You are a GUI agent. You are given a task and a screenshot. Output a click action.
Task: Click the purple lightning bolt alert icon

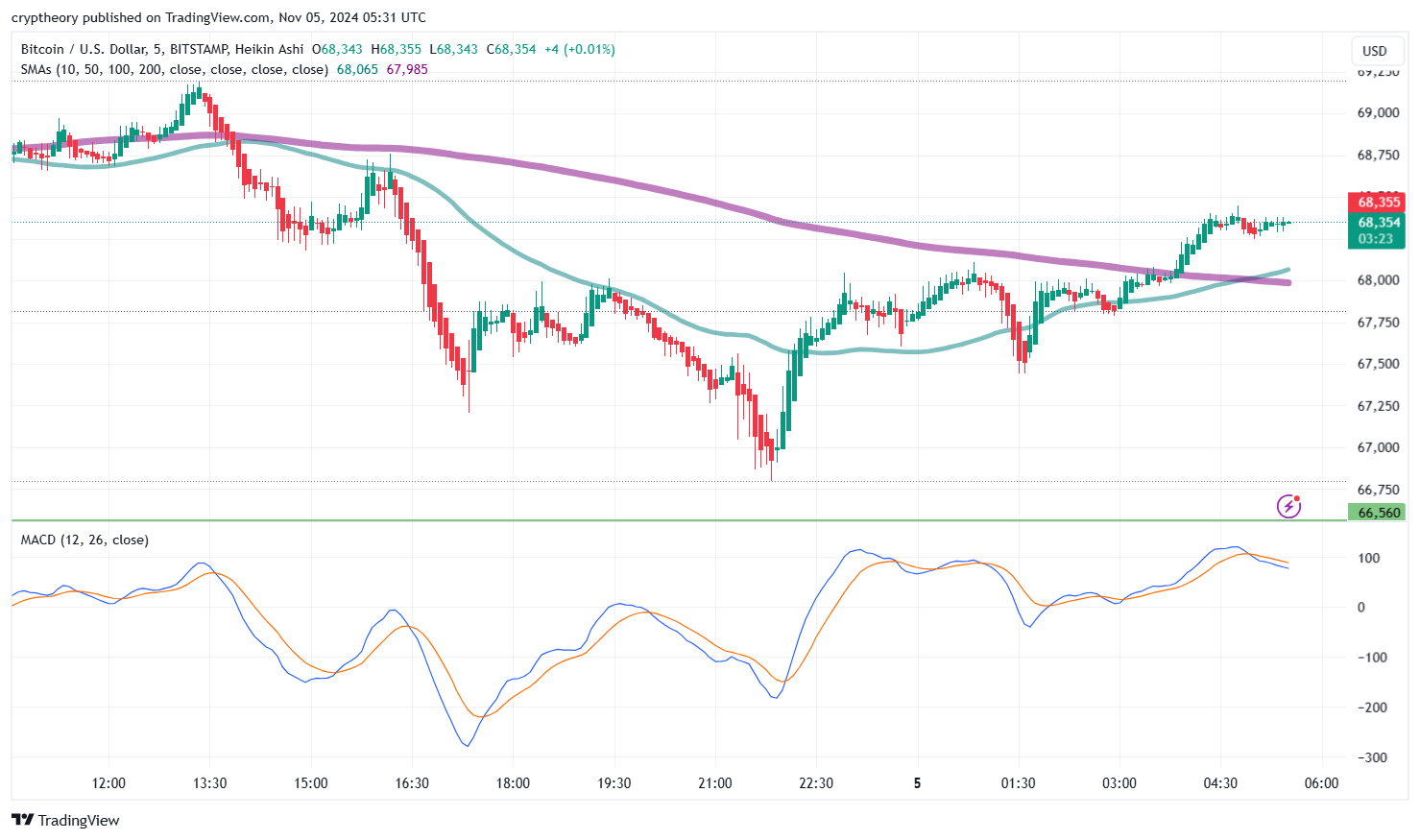coord(1288,506)
